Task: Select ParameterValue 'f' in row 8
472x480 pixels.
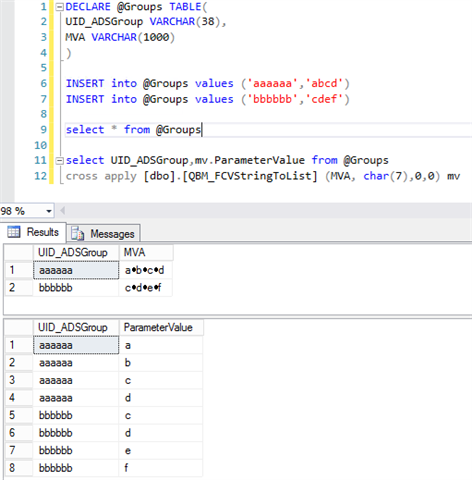Action: (161, 468)
